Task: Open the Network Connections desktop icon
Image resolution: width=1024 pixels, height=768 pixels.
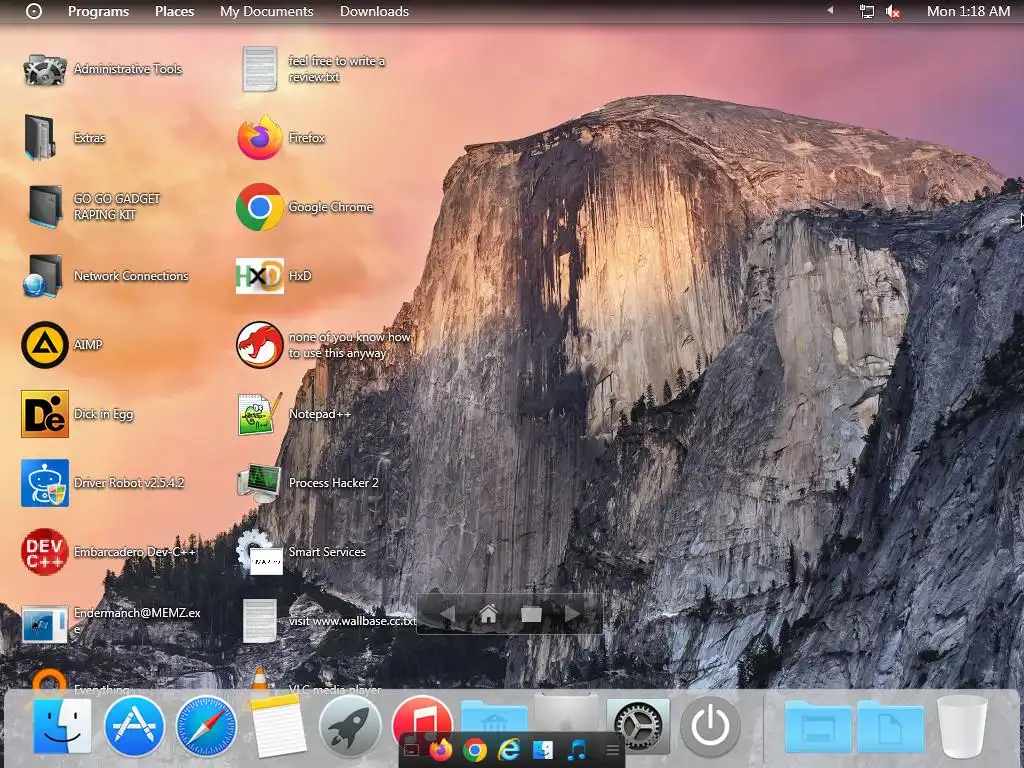Action: click(44, 276)
